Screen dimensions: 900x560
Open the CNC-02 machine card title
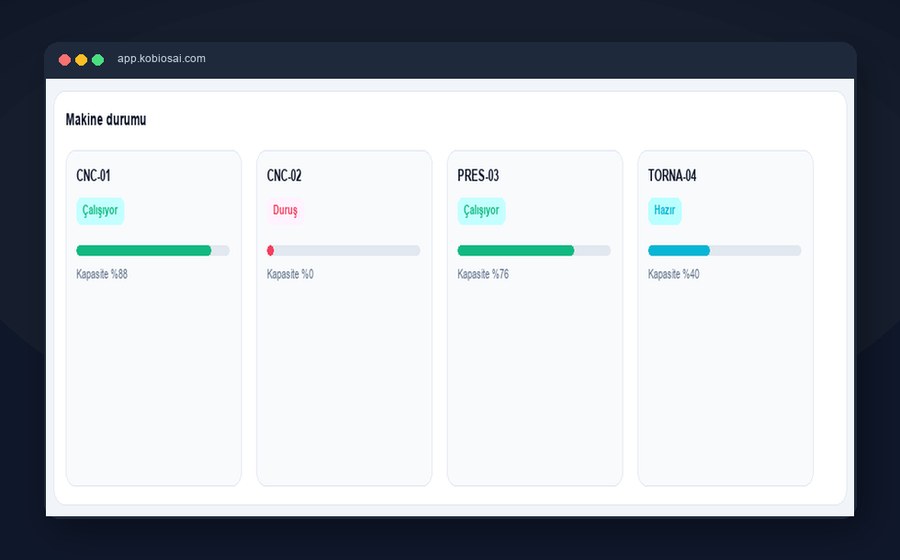284,176
